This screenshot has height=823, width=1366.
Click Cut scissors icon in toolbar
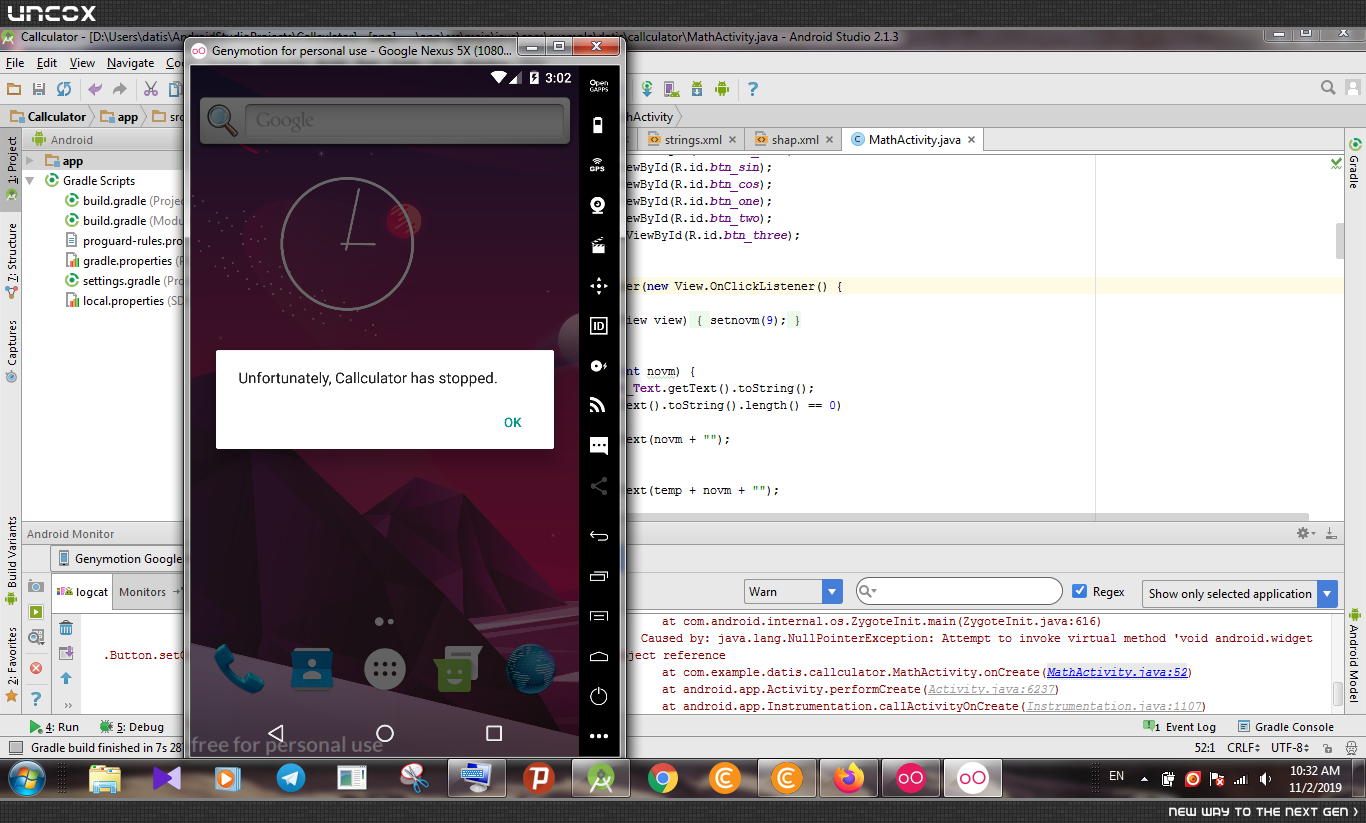151,89
